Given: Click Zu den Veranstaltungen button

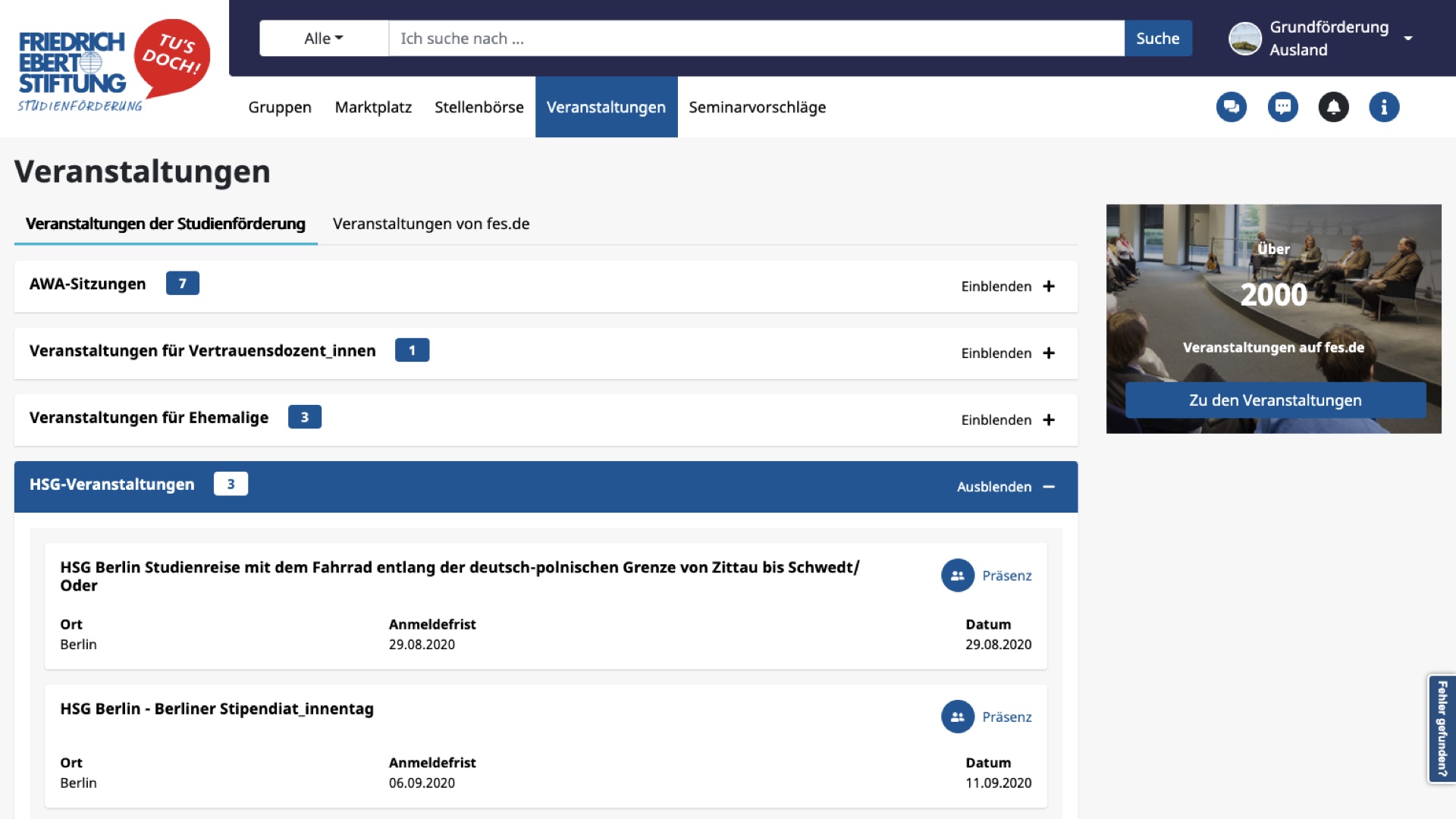Looking at the screenshot, I should 1276,400.
